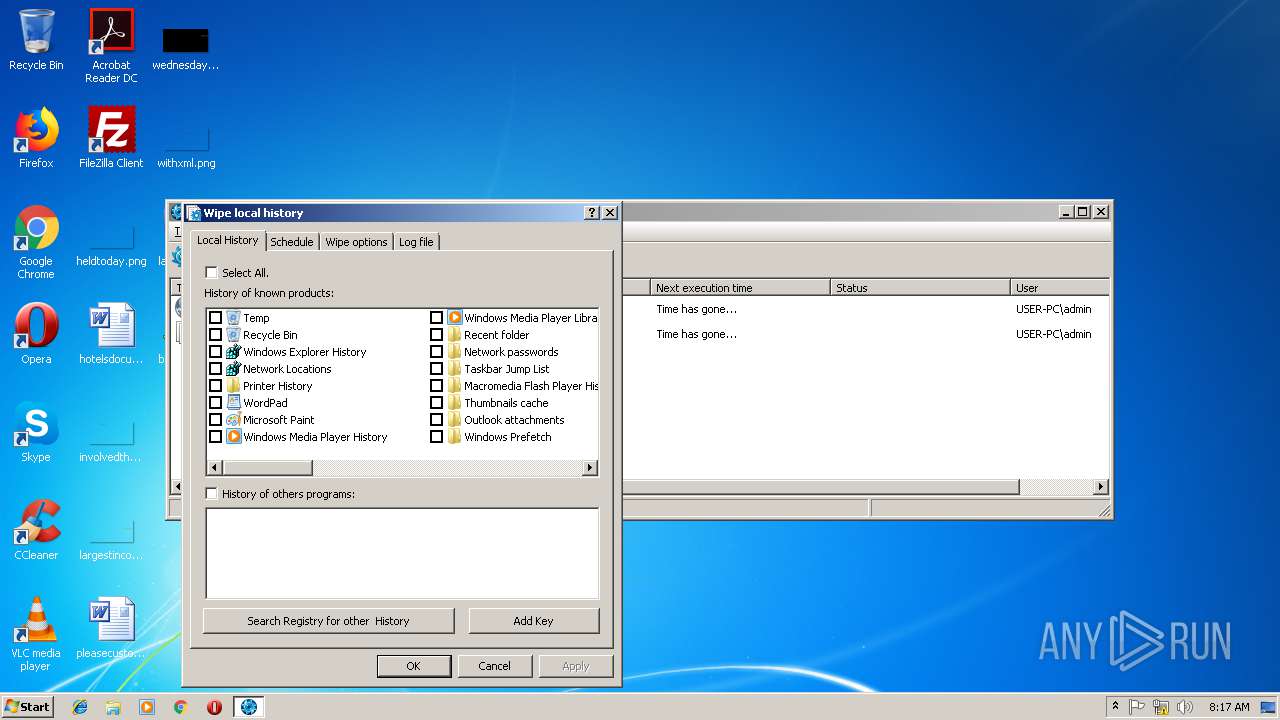Check the Select All checkbox
Image resolution: width=1280 pixels, height=720 pixels.
(x=211, y=272)
